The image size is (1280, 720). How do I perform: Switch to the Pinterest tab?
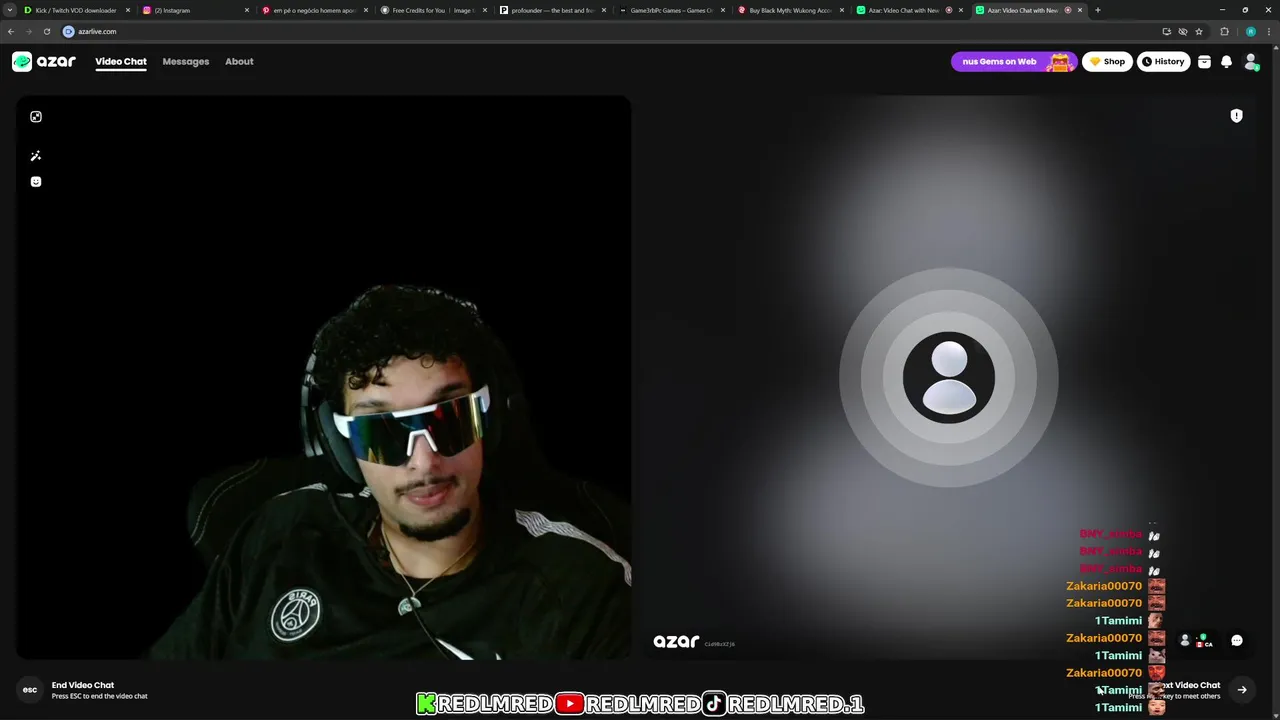coord(314,10)
